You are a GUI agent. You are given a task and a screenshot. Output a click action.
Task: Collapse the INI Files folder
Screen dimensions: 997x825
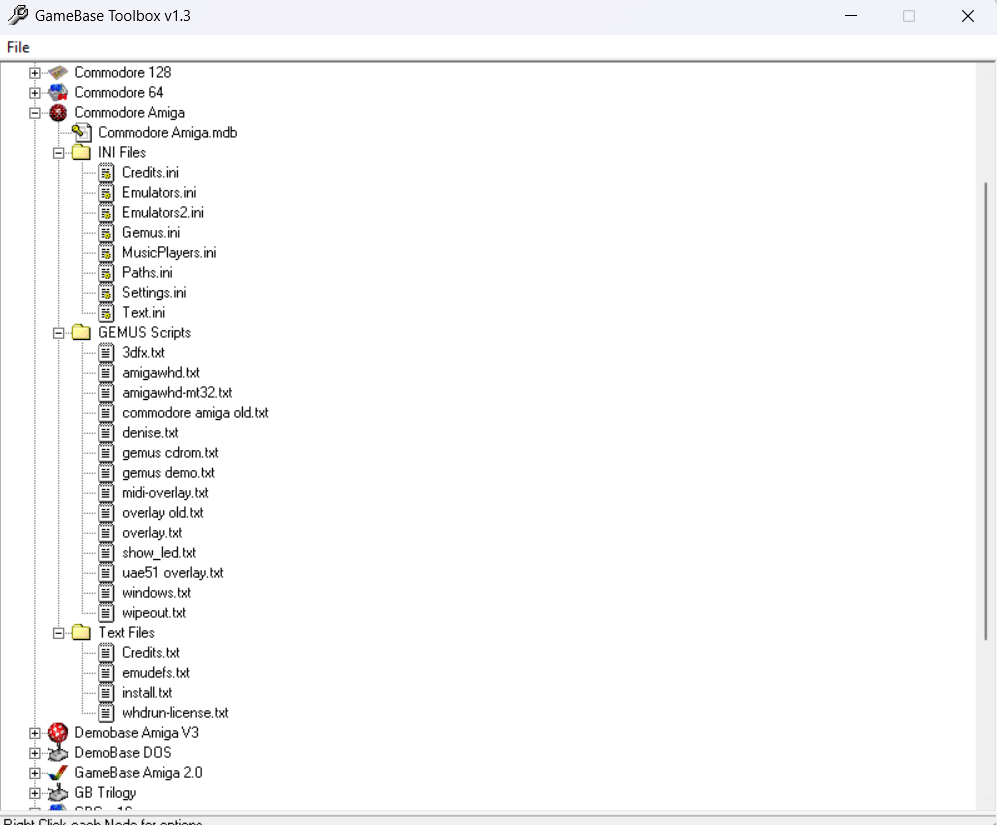58,153
